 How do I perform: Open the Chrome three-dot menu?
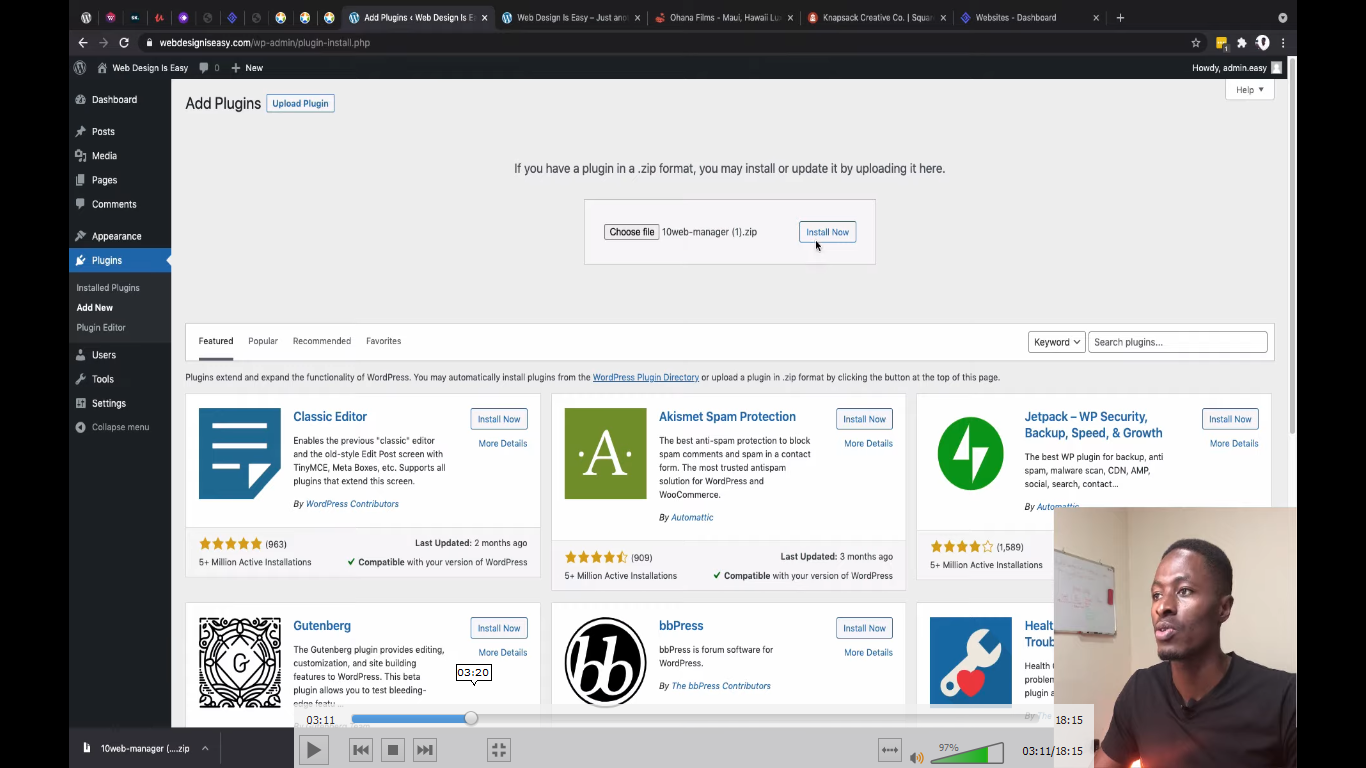point(1283,43)
